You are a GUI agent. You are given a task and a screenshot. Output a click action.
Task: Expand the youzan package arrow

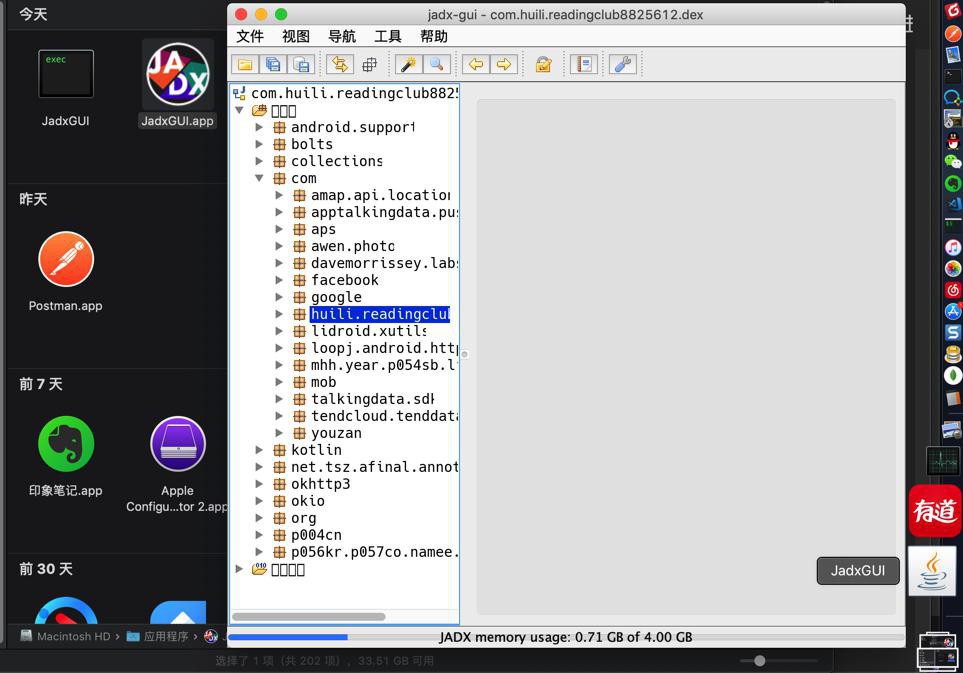click(x=279, y=433)
